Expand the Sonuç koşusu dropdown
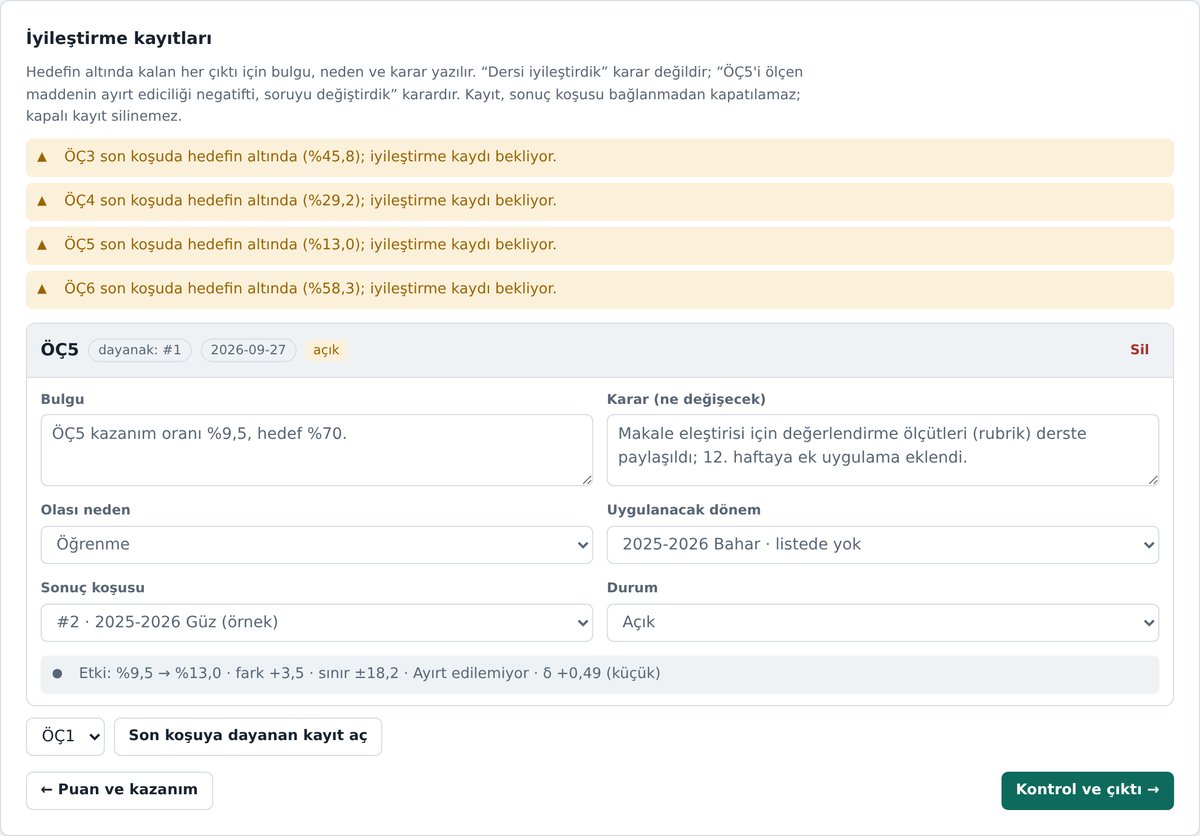Image resolution: width=1200 pixels, height=836 pixels. click(x=317, y=622)
